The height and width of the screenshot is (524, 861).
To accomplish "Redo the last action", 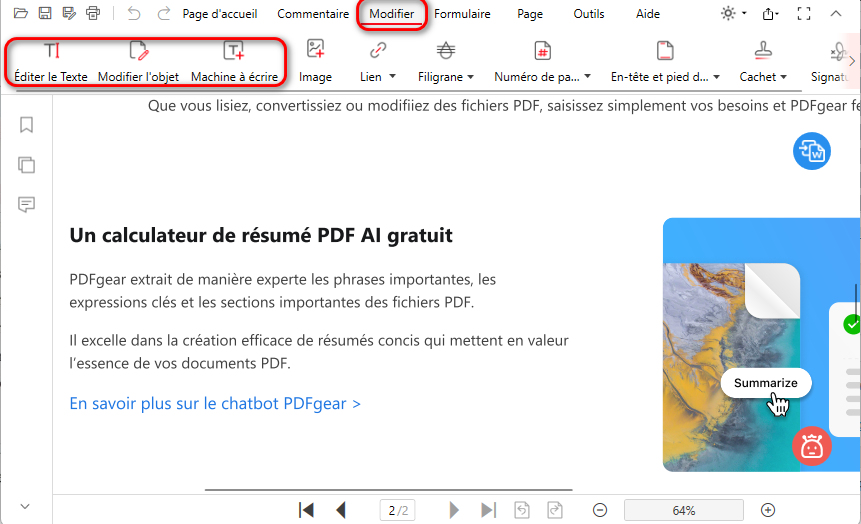I will 164,13.
